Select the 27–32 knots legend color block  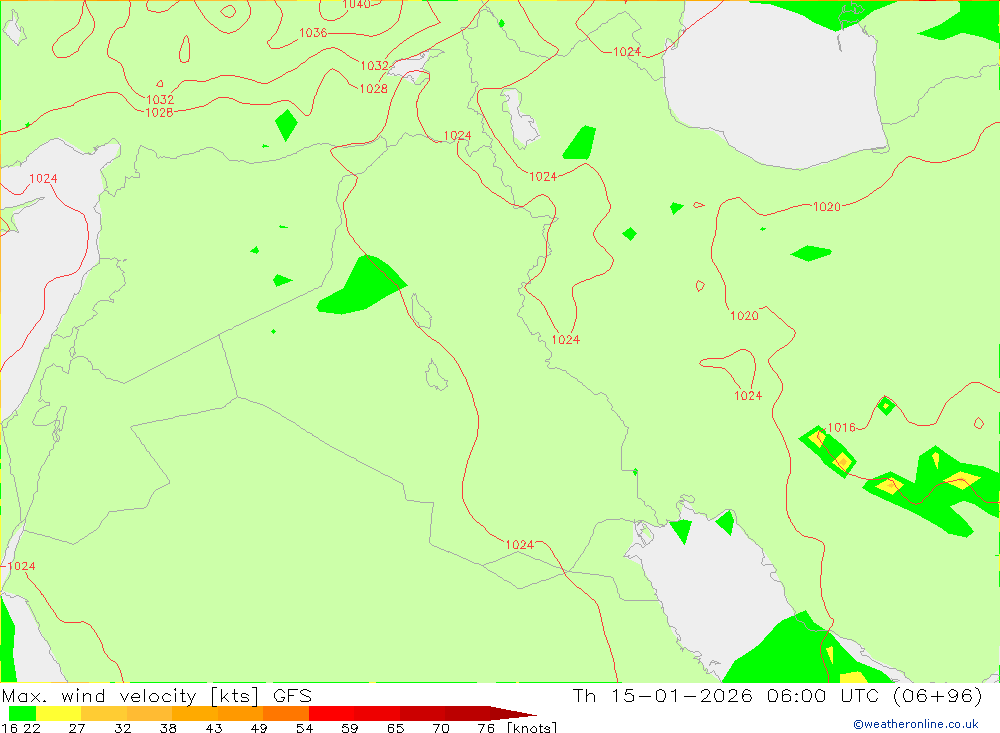point(104,713)
